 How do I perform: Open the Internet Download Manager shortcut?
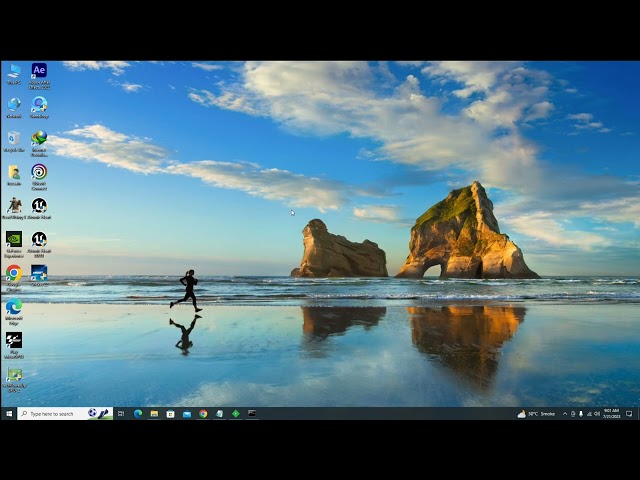(39, 143)
